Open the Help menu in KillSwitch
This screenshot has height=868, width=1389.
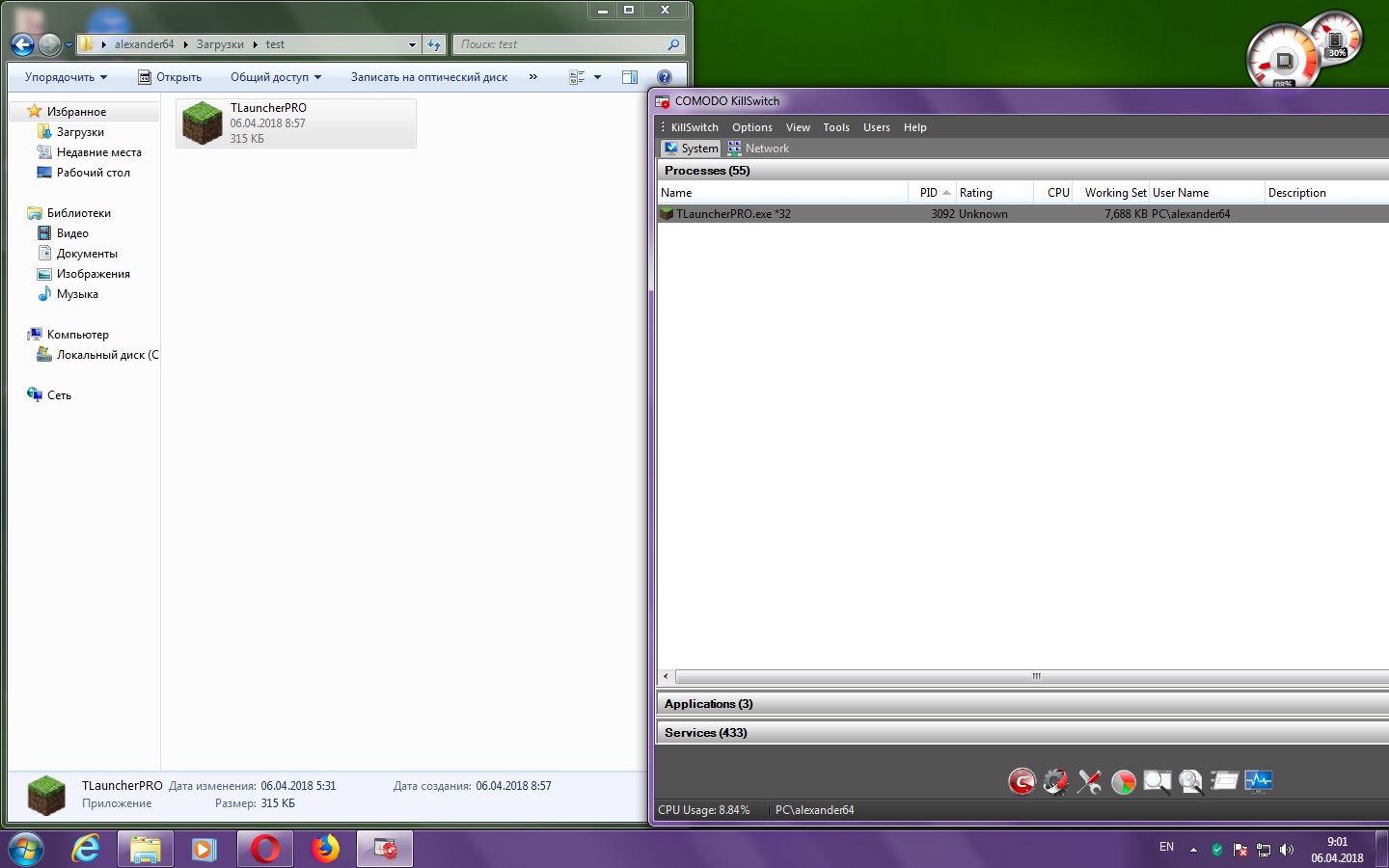[915, 127]
